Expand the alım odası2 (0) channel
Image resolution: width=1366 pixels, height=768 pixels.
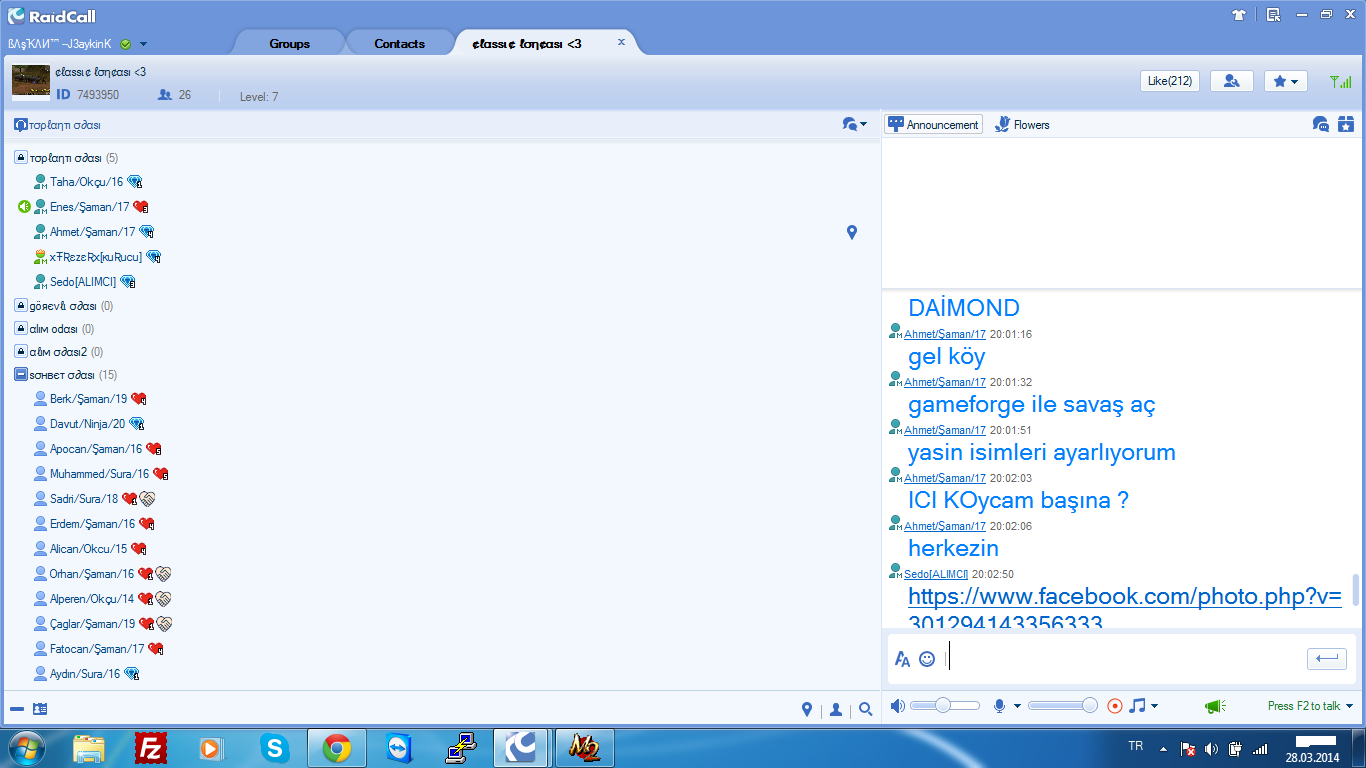tap(20, 352)
